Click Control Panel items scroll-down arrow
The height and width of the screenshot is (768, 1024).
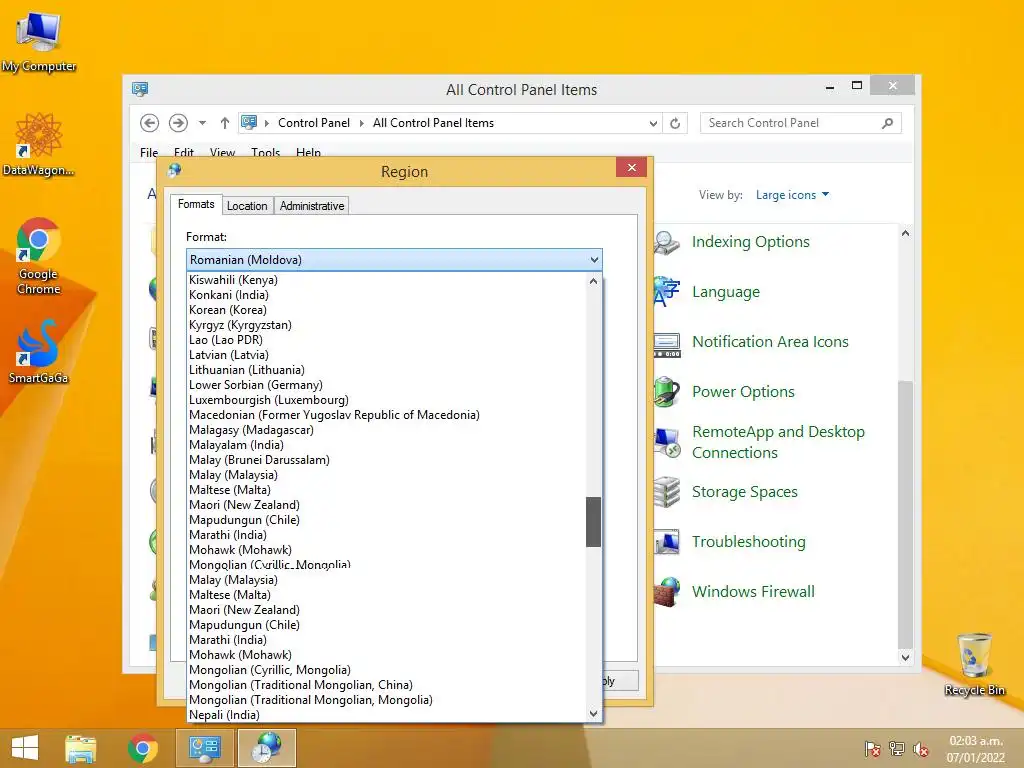pyautogui.click(x=905, y=658)
